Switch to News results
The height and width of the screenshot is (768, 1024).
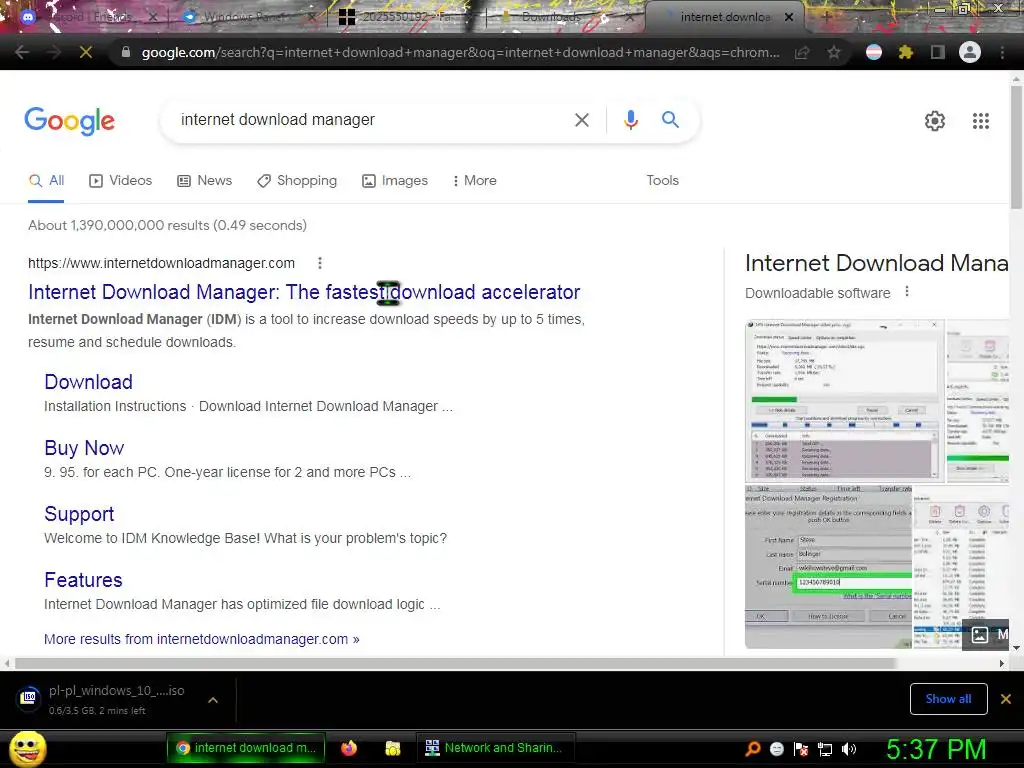tap(205, 181)
